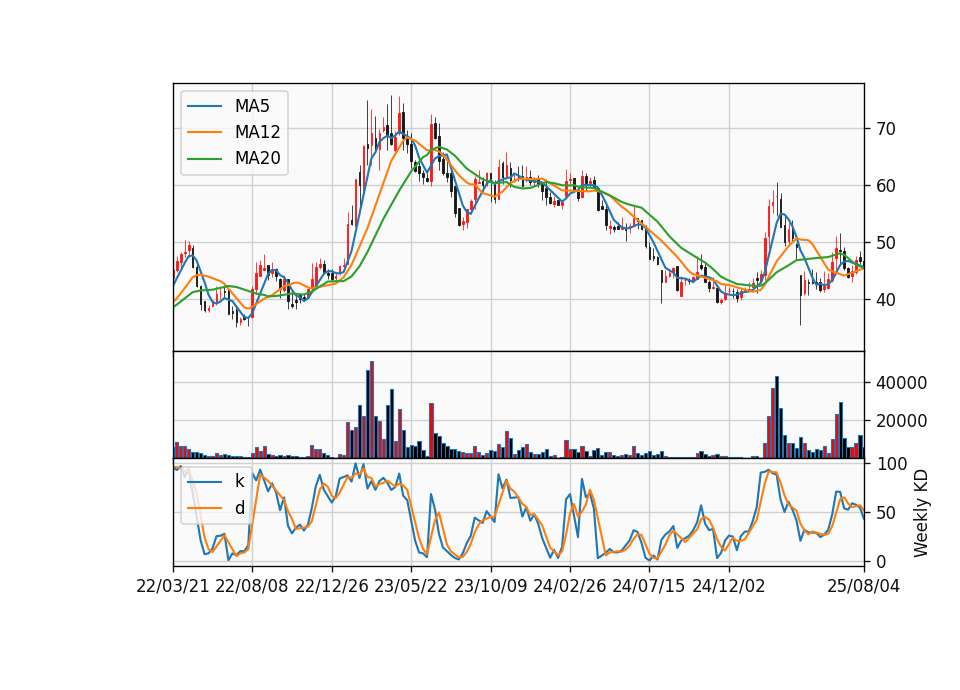Click the price axis label 70

coord(886,129)
